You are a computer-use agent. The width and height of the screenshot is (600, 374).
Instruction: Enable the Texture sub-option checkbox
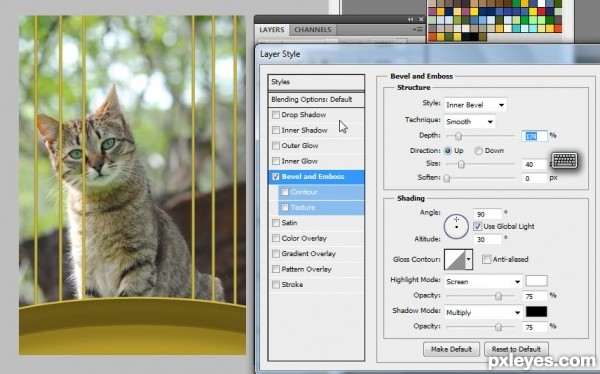[x=285, y=207]
